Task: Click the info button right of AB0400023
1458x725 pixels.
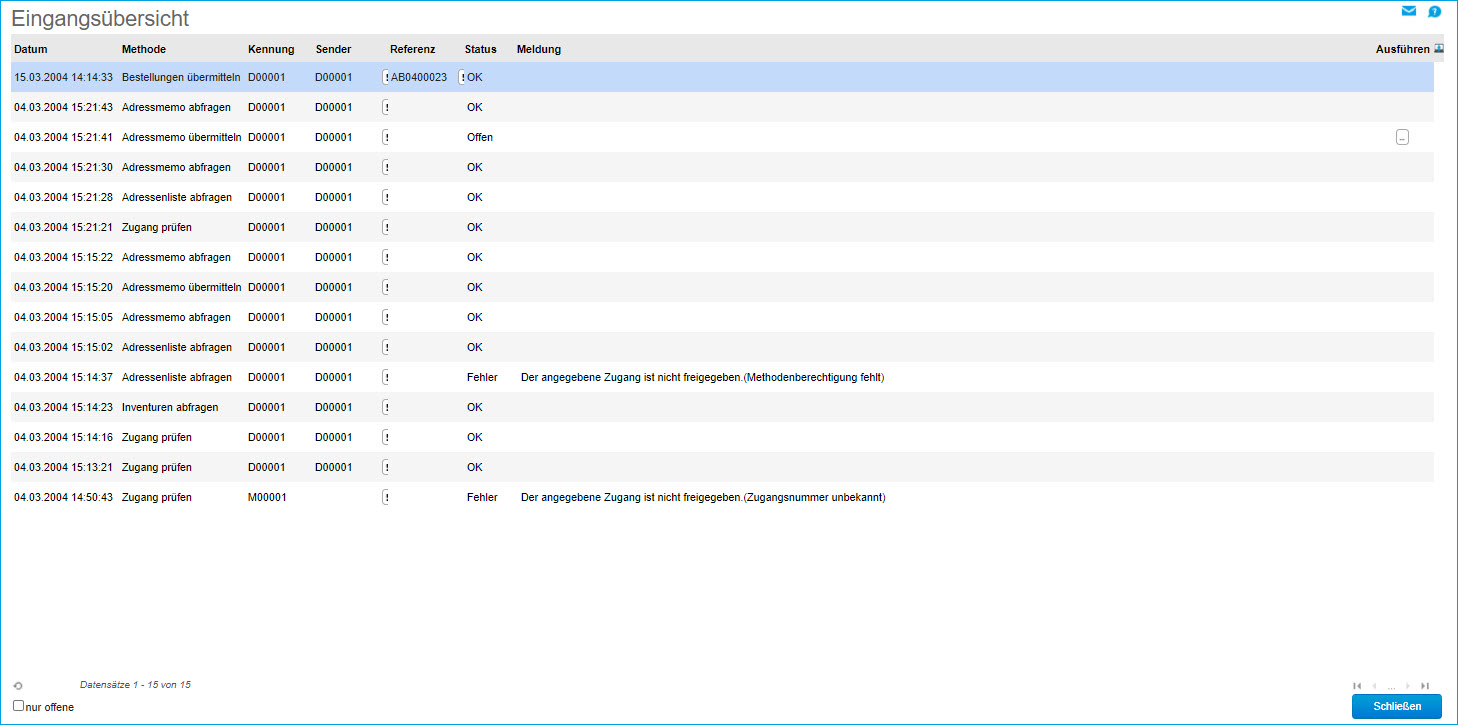Action: click(461, 77)
